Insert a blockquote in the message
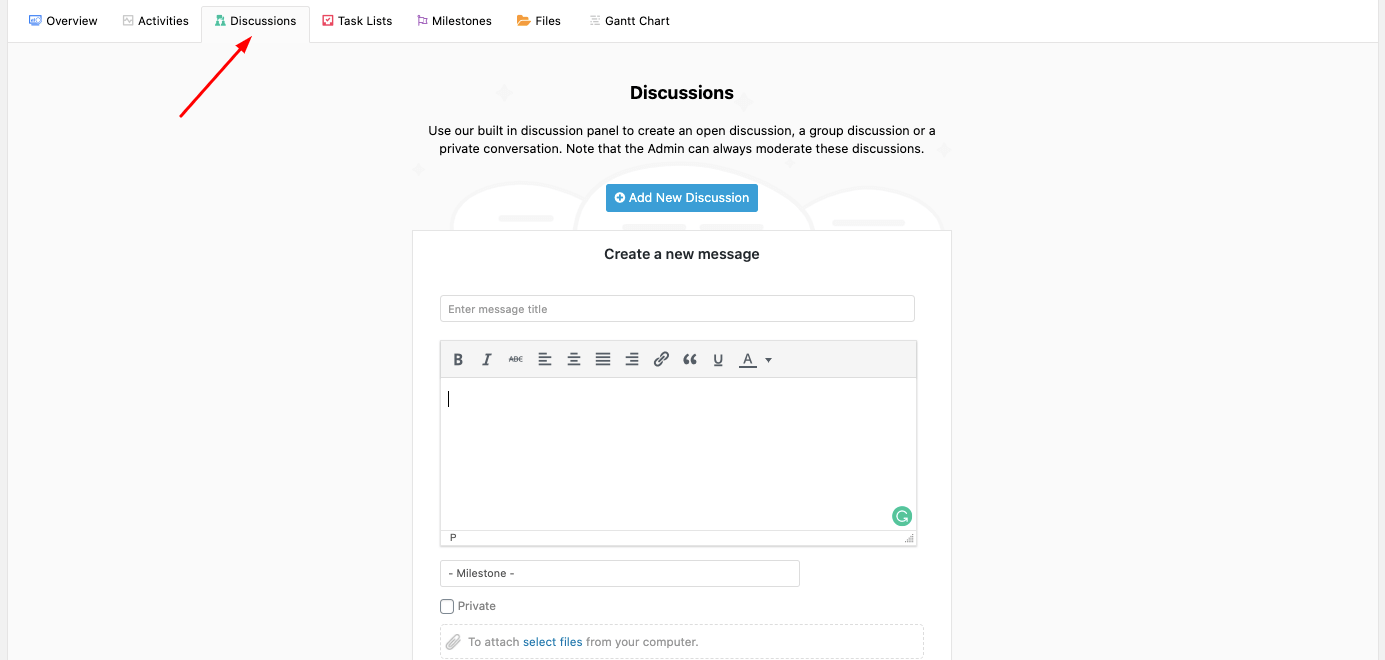This screenshot has height=660, width=1385. (x=690, y=360)
